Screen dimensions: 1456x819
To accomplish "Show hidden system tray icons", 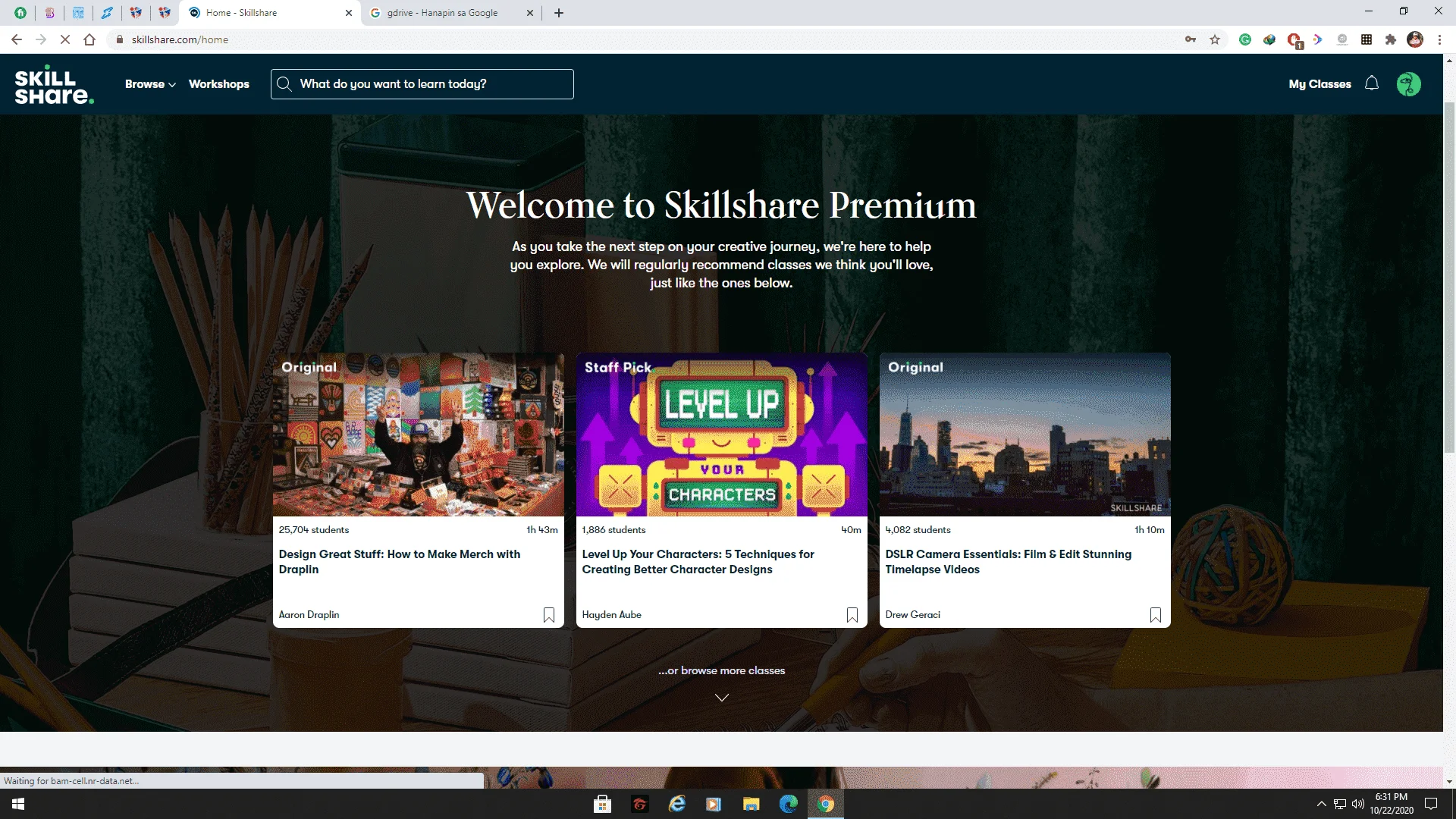I will 1322,804.
